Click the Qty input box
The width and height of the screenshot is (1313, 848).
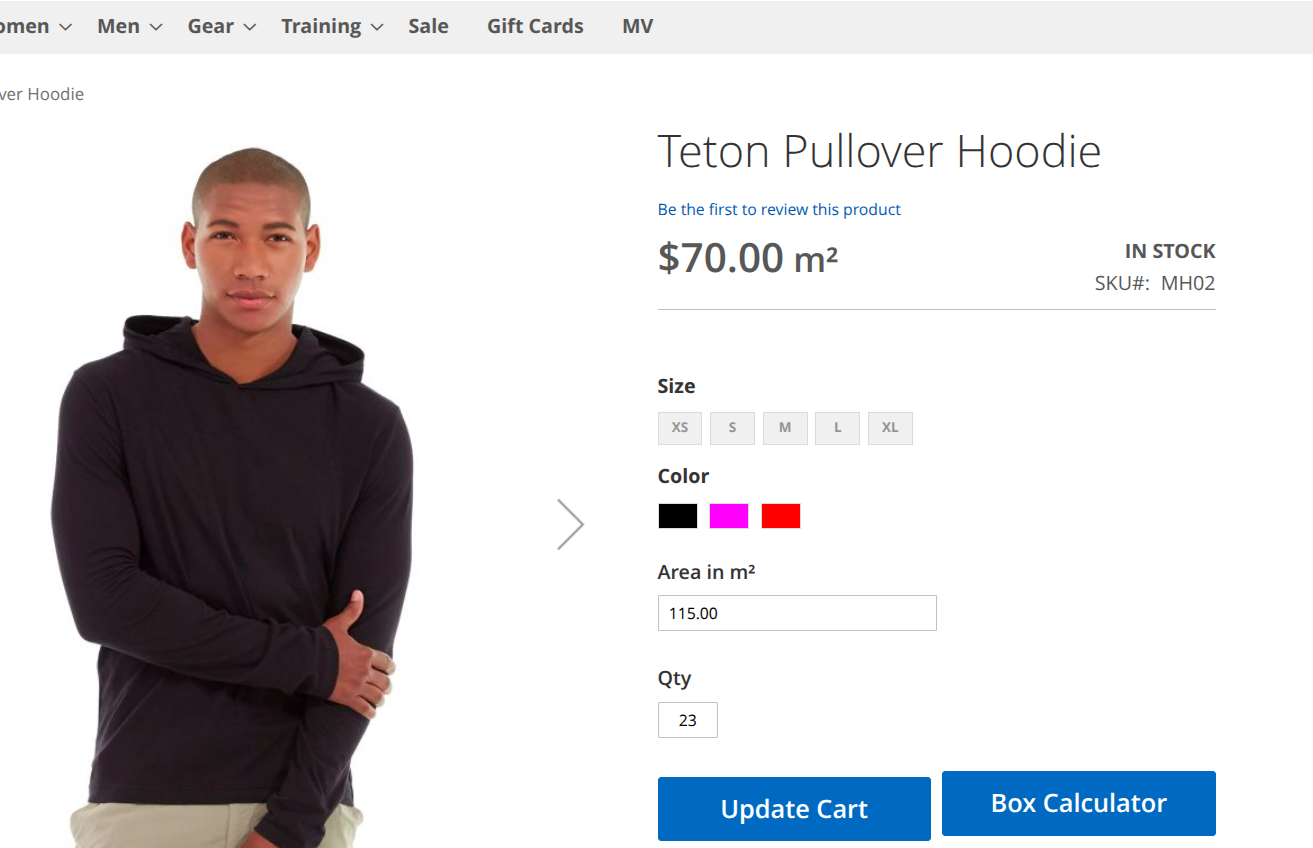pyautogui.click(x=687, y=720)
